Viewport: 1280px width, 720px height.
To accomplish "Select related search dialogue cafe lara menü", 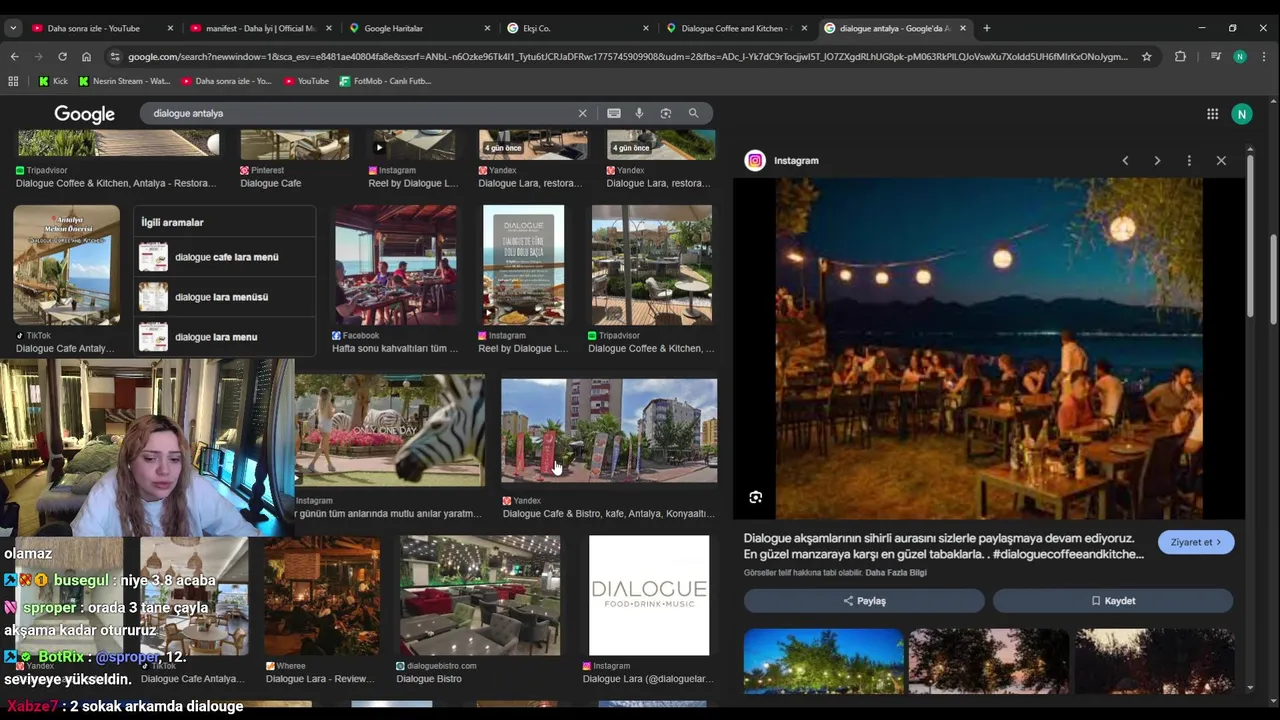I will 225,257.
